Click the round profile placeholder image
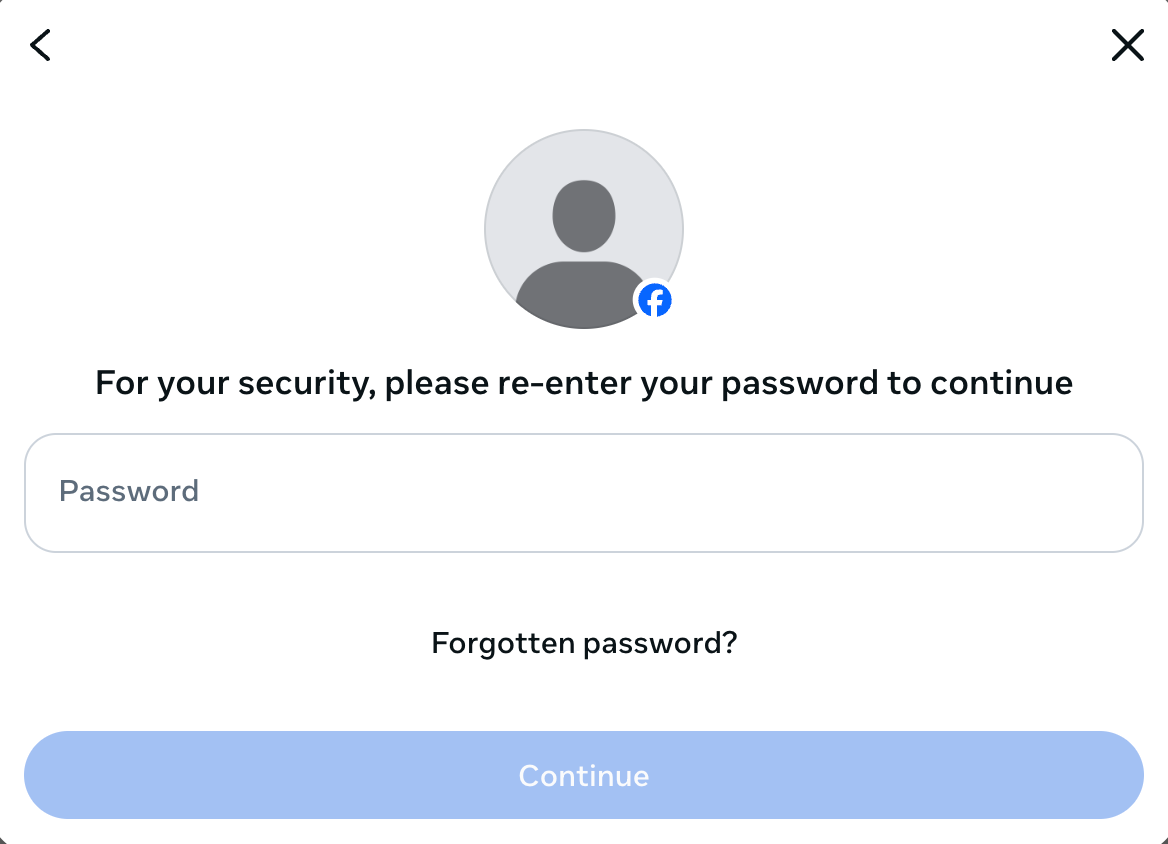This screenshot has width=1168, height=844. pyautogui.click(x=583, y=228)
